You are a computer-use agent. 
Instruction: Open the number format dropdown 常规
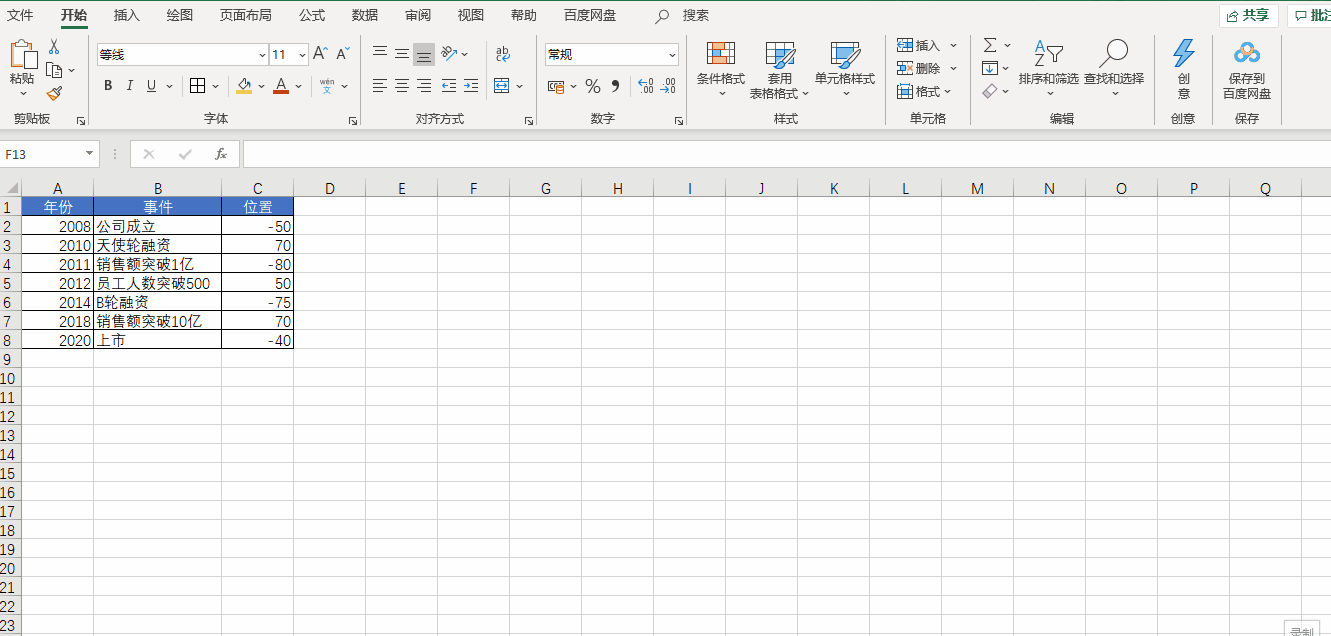672,55
